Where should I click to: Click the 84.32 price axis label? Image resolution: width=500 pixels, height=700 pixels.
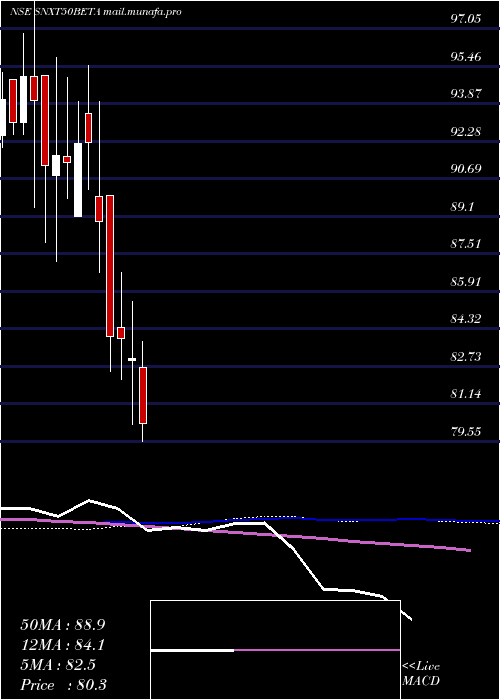[x=466, y=319]
